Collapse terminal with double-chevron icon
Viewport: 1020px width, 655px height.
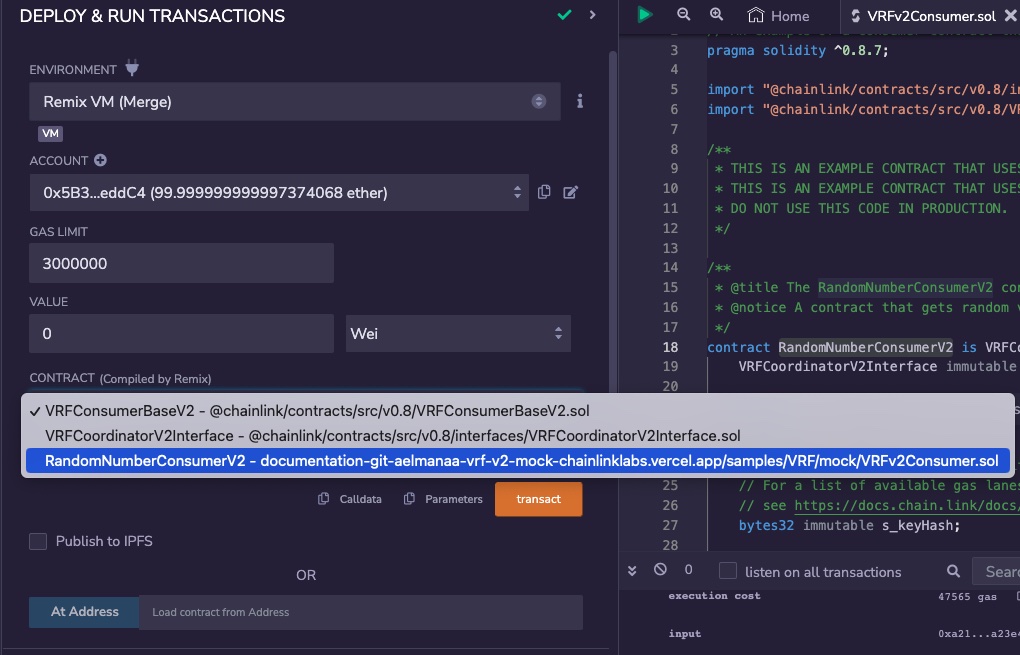point(632,570)
